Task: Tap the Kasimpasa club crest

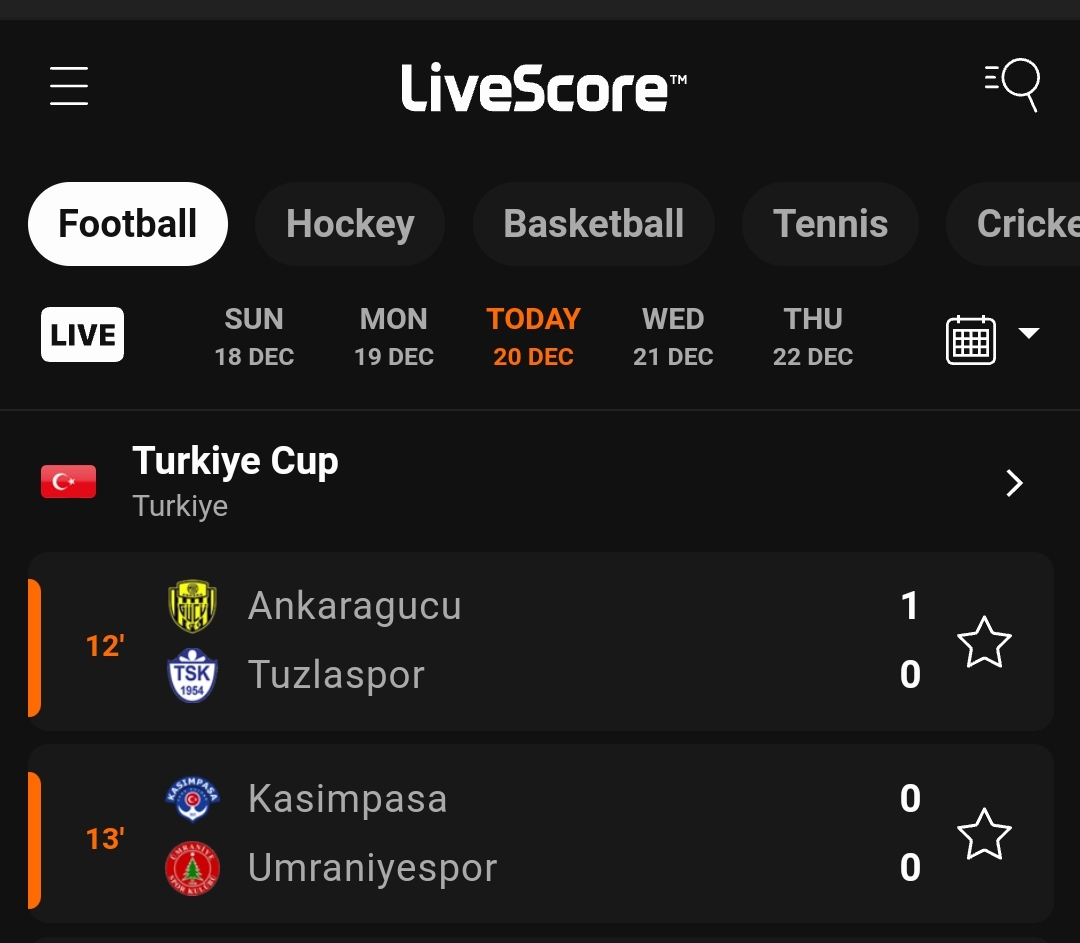Action: coord(192,799)
